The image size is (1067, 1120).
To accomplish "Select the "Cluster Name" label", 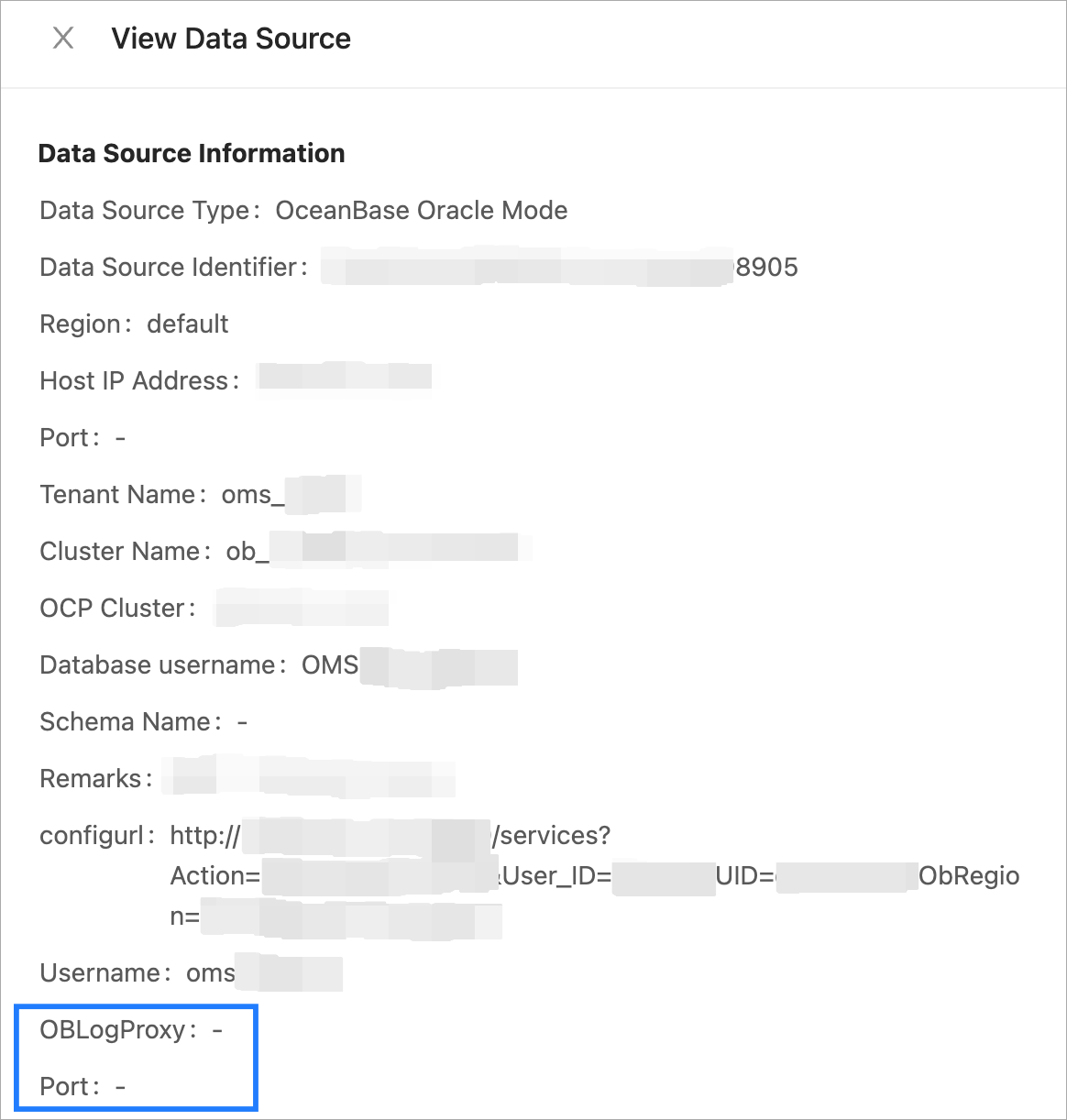I will point(120,551).
